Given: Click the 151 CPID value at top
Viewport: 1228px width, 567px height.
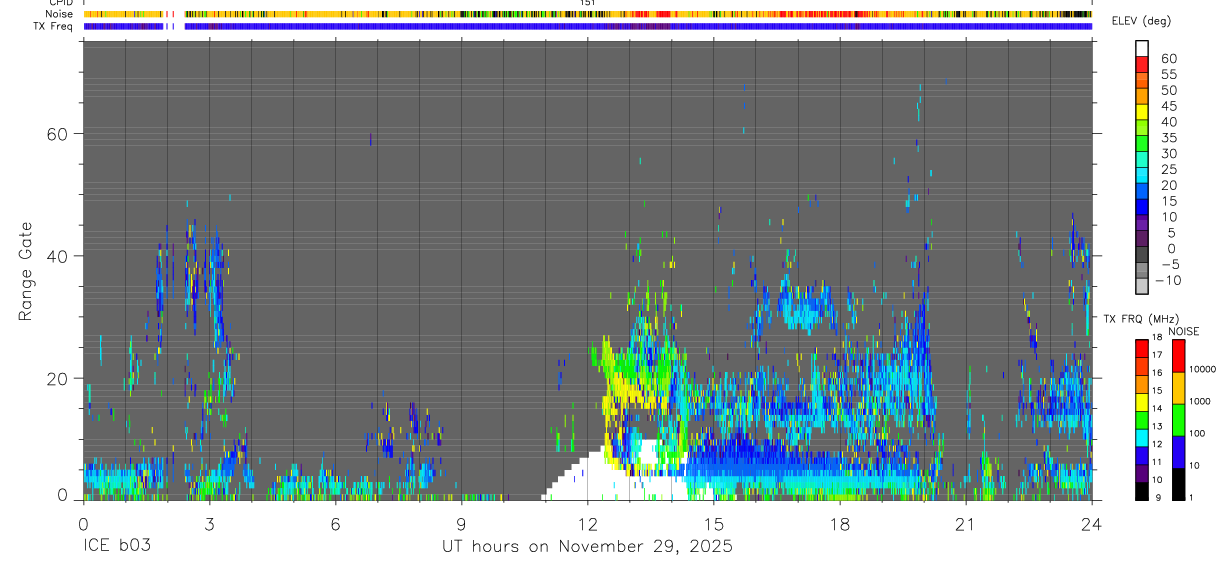Looking at the screenshot, I should point(587,3).
